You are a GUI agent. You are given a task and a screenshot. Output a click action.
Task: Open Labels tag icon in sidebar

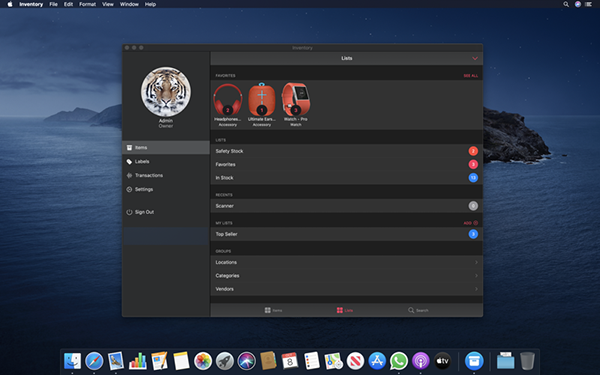click(129, 161)
